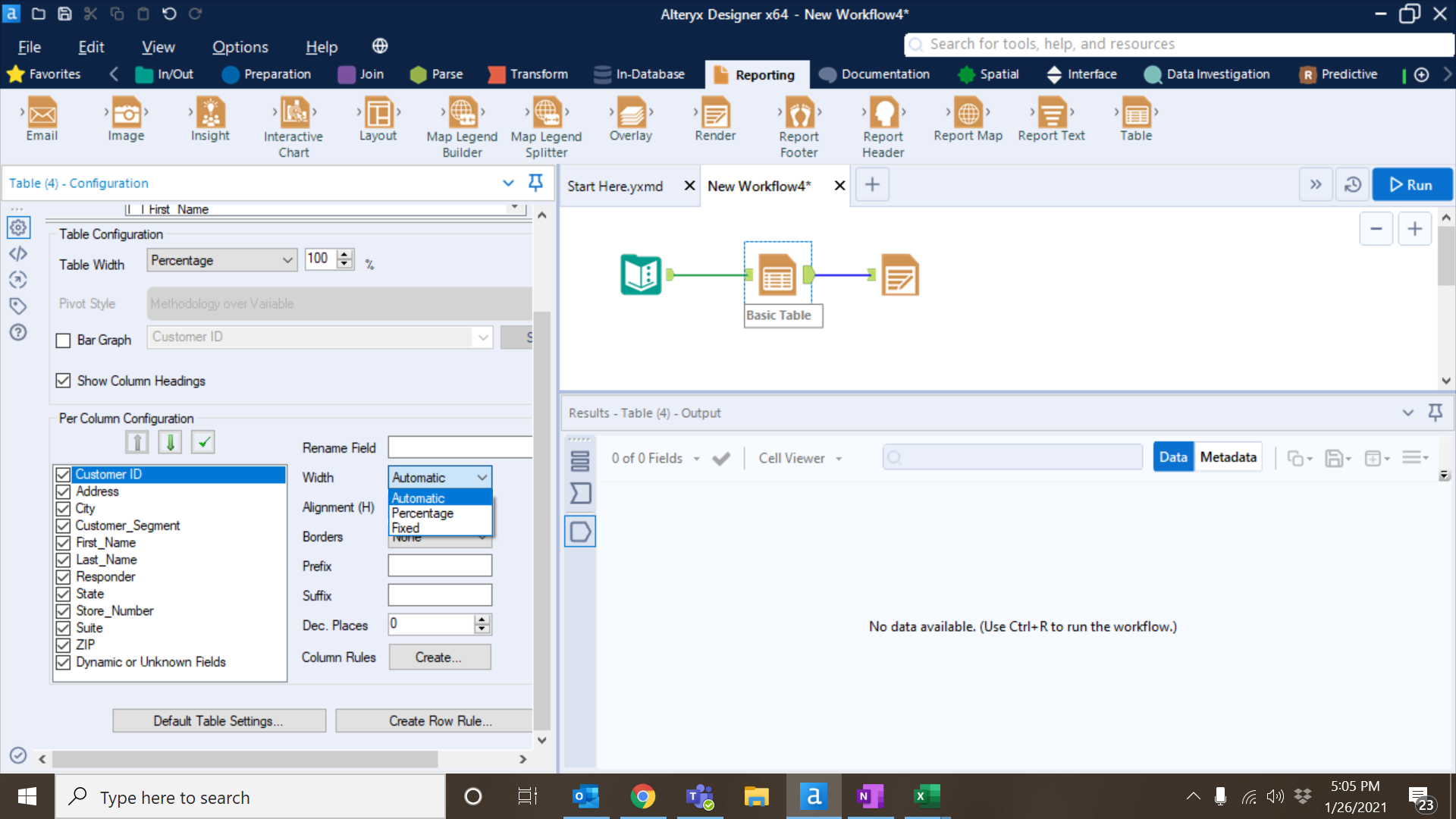This screenshot has width=1456, height=819.
Task: Click the Report Map tool icon
Action: pos(968,114)
